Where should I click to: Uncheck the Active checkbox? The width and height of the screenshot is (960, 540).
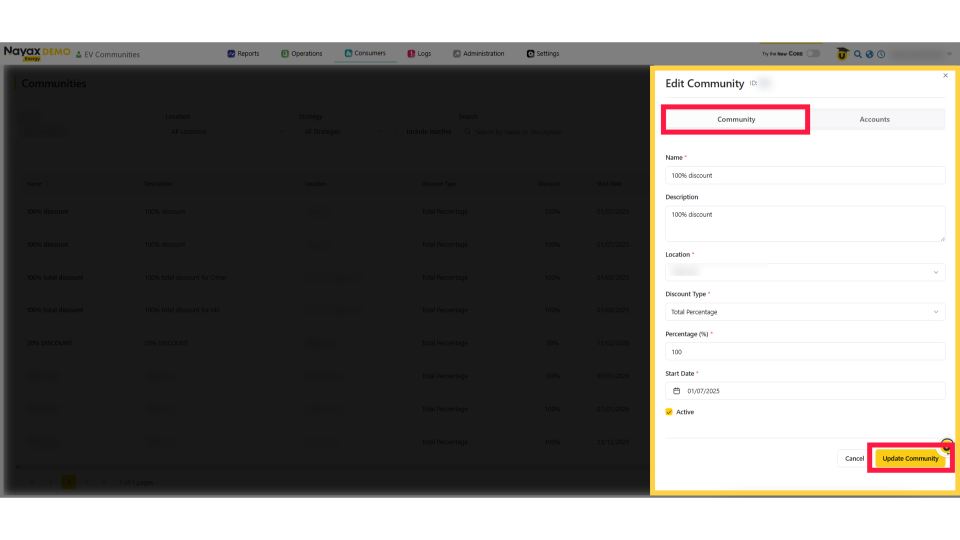(669, 412)
